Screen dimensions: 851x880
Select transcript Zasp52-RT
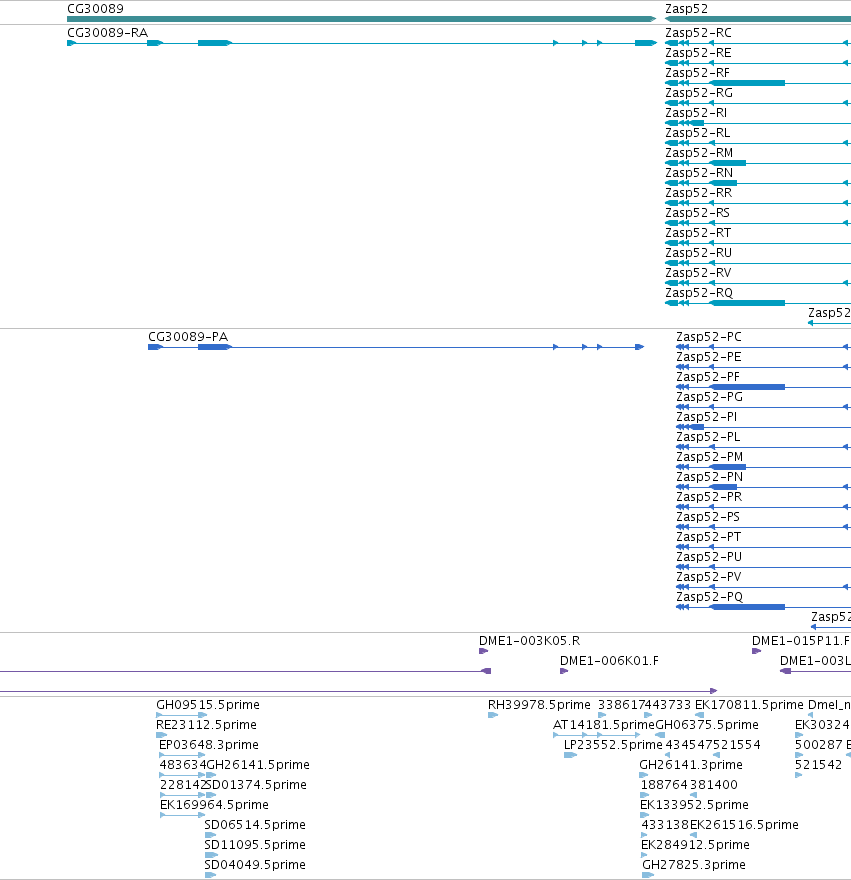[698, 233]
